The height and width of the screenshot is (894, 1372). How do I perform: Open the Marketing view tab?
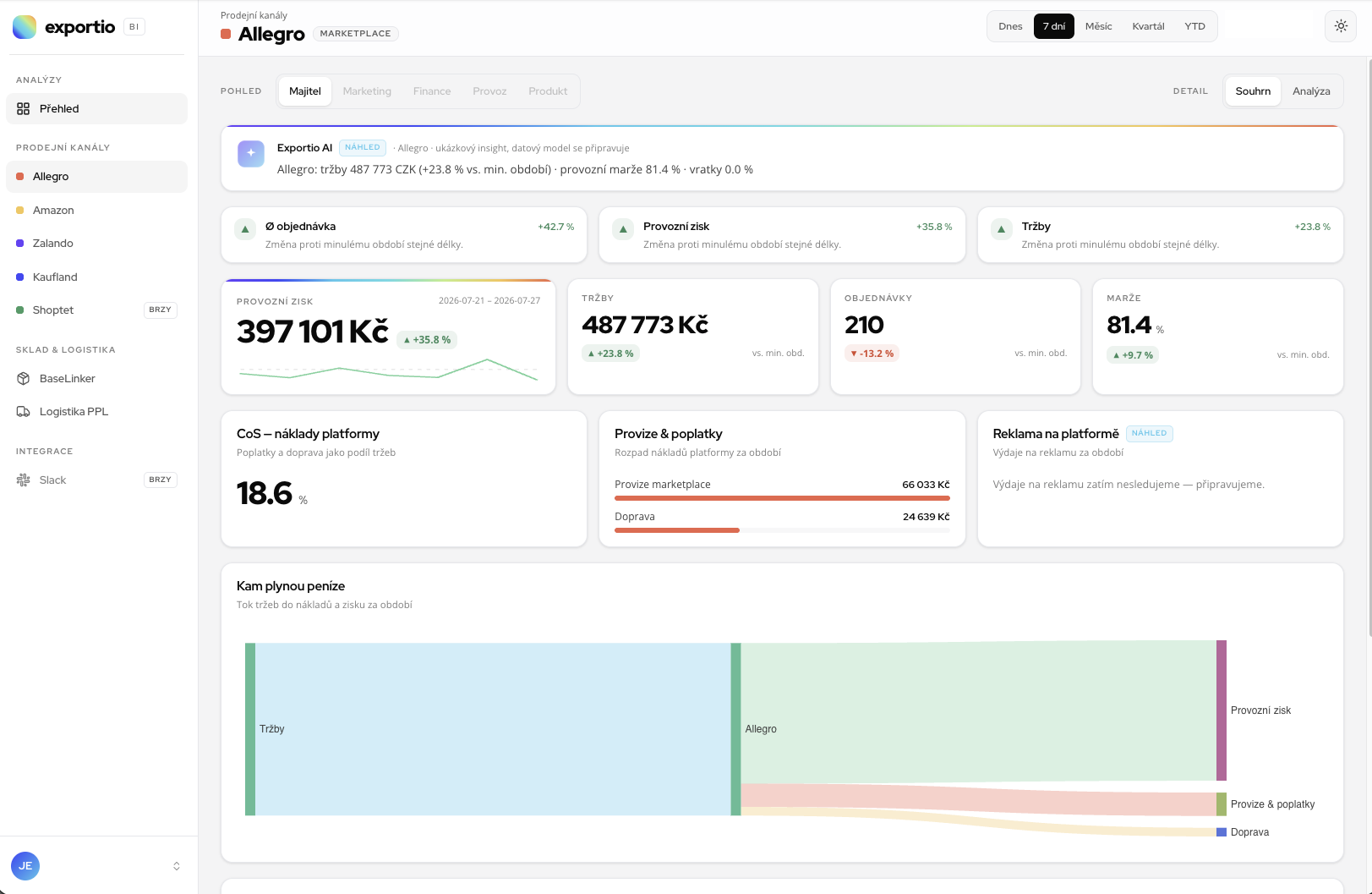(x=367, y=91)
